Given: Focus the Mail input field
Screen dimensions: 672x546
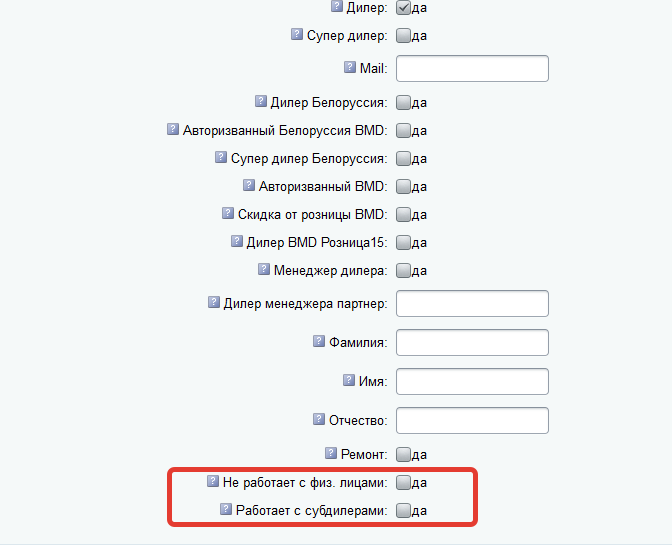Looking at the screenshot, I should [473, 68].
